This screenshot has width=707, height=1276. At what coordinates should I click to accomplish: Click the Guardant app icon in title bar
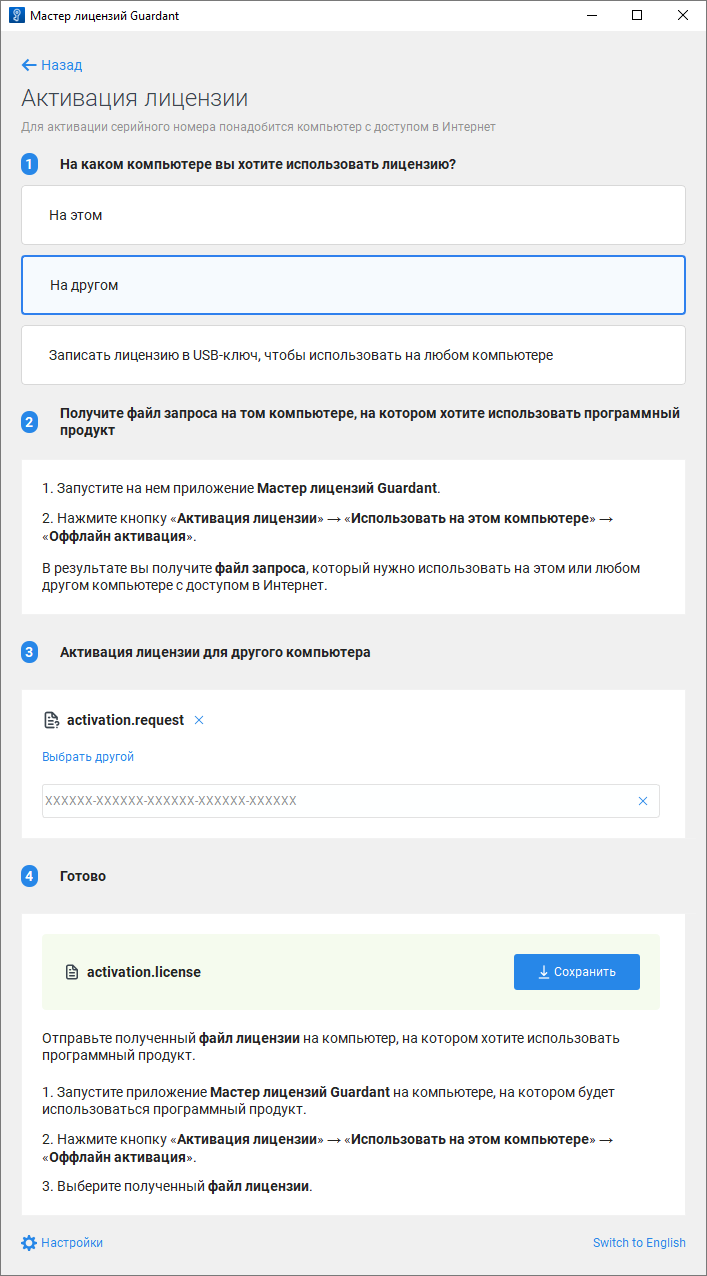[x=16, y=16]
